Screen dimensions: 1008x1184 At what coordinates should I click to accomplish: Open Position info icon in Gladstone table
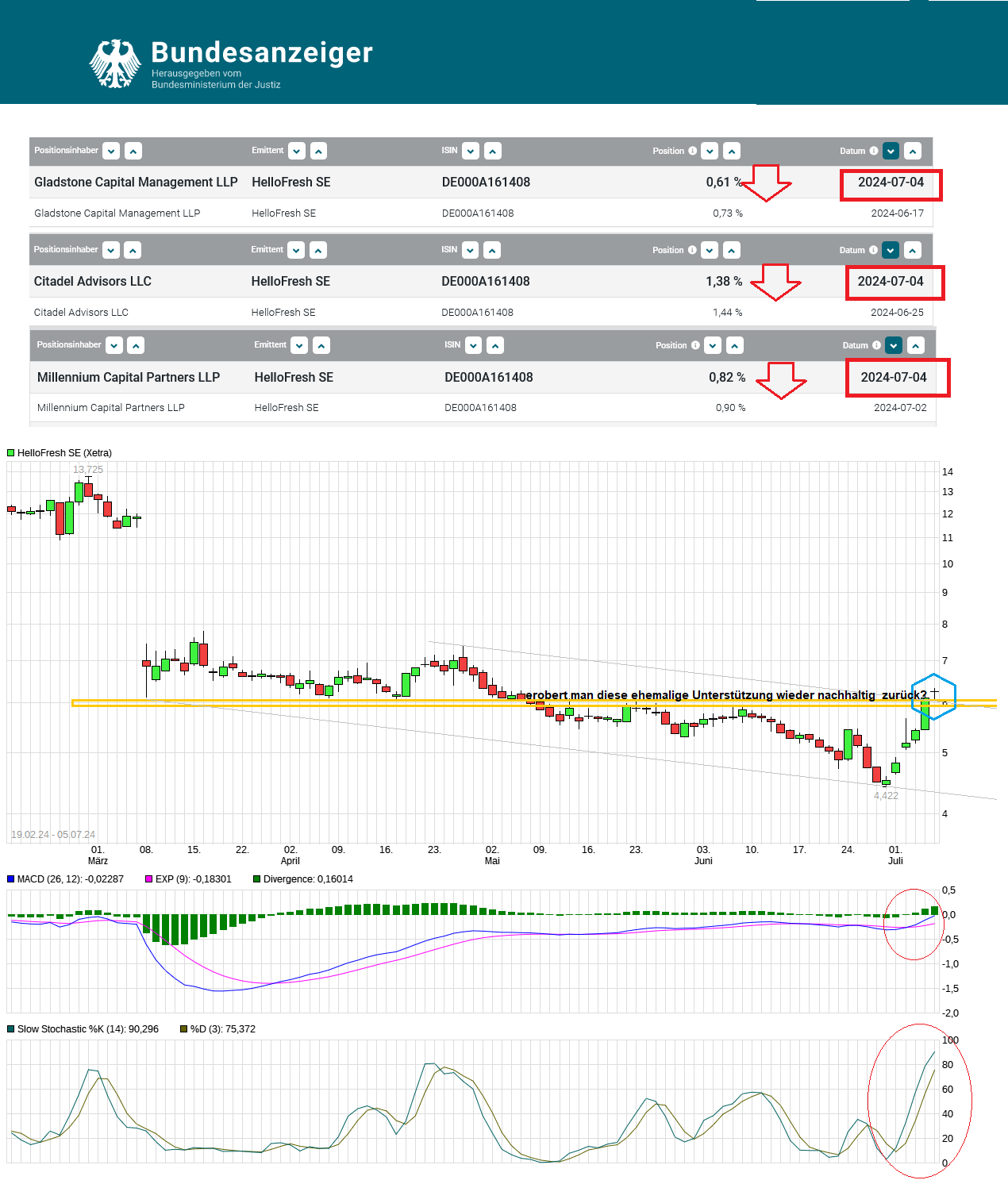point(693,151)
